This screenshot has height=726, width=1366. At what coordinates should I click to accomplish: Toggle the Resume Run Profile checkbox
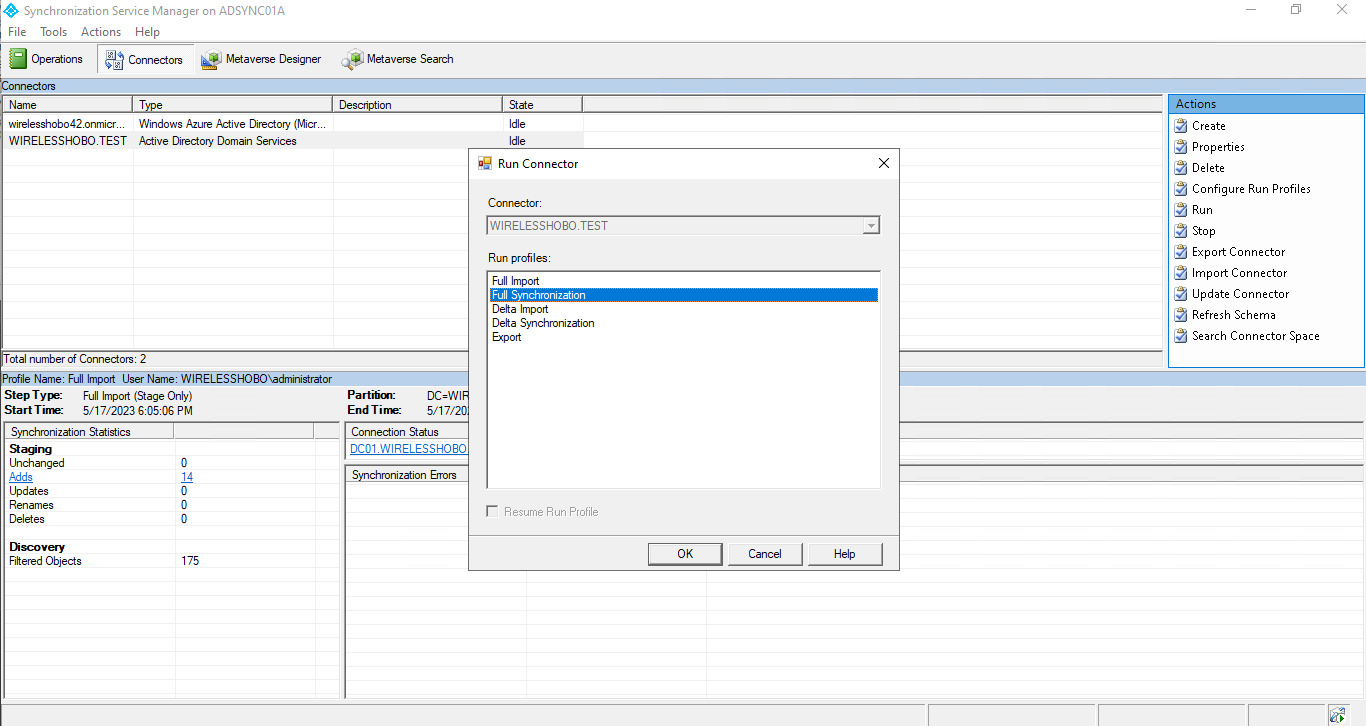pyautogui.click(x=492, y=512)
